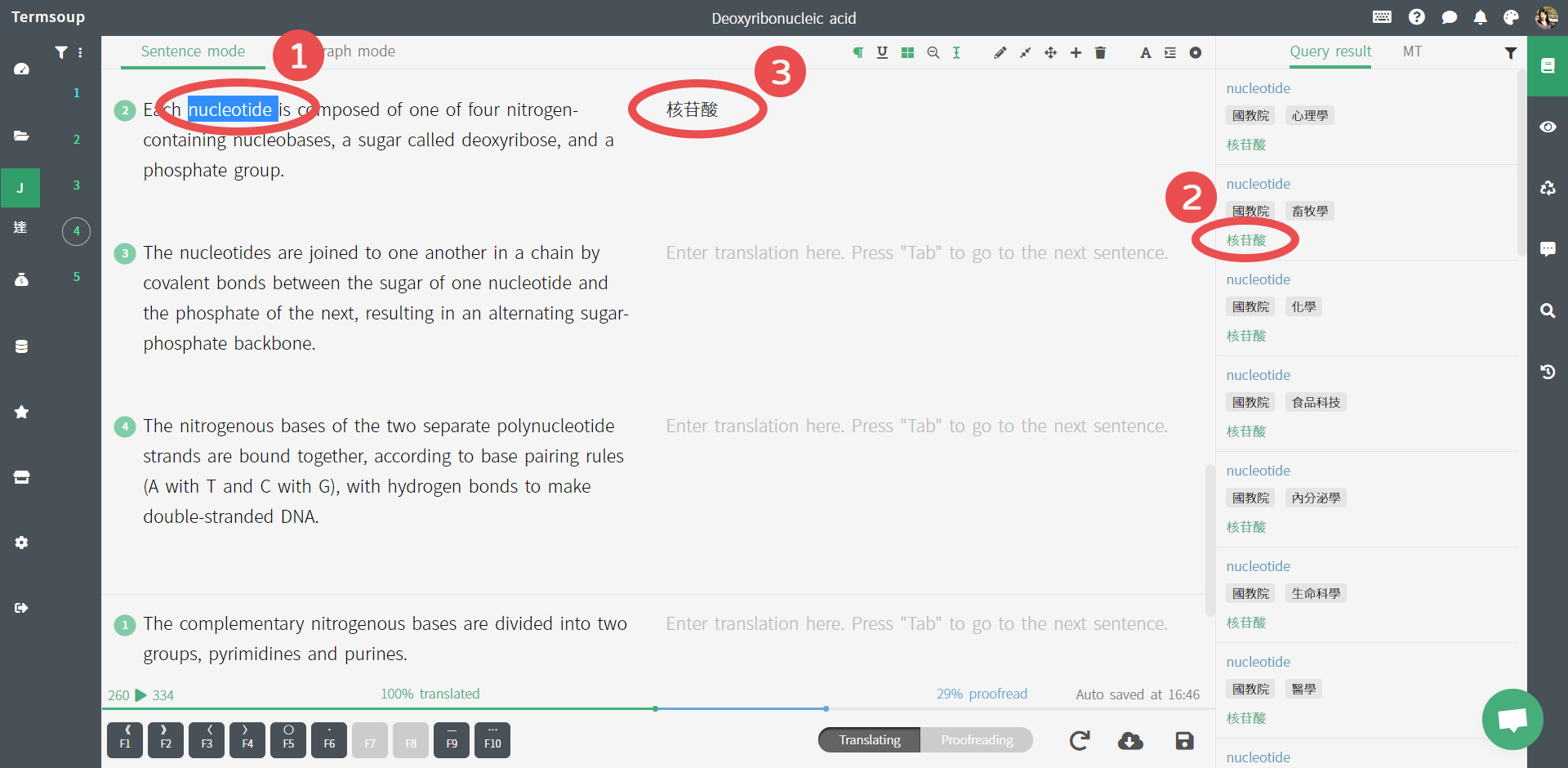The width and height of the screenshot is (1568, 768).
Task: Click the F4 shortcut button
Action: point(247,740)
